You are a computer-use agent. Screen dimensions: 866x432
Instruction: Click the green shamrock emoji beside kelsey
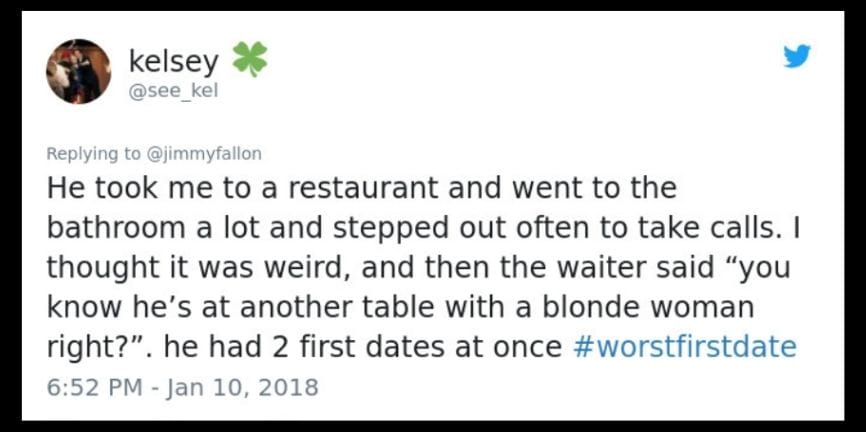coord(249,60)
